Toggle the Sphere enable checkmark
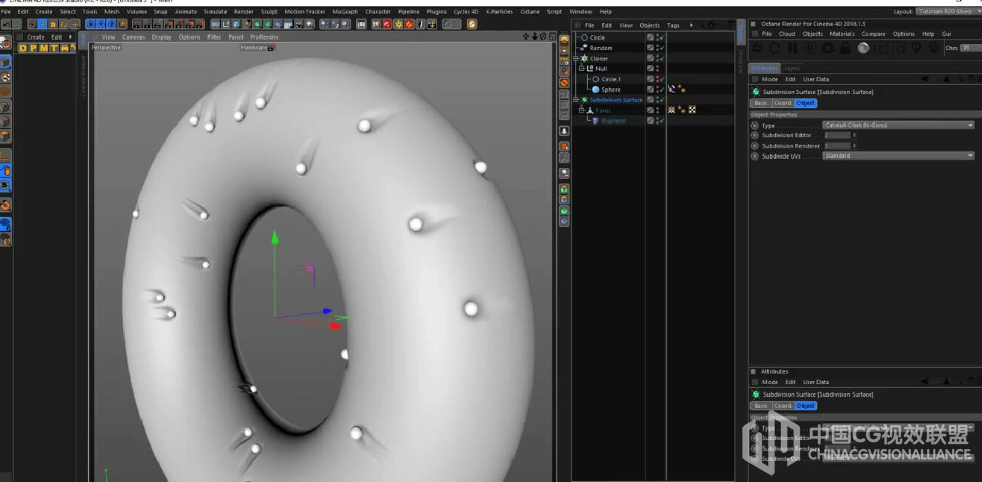Image resolution: width=982 pixels, height=482 pixels. click(x=661, y=90)
